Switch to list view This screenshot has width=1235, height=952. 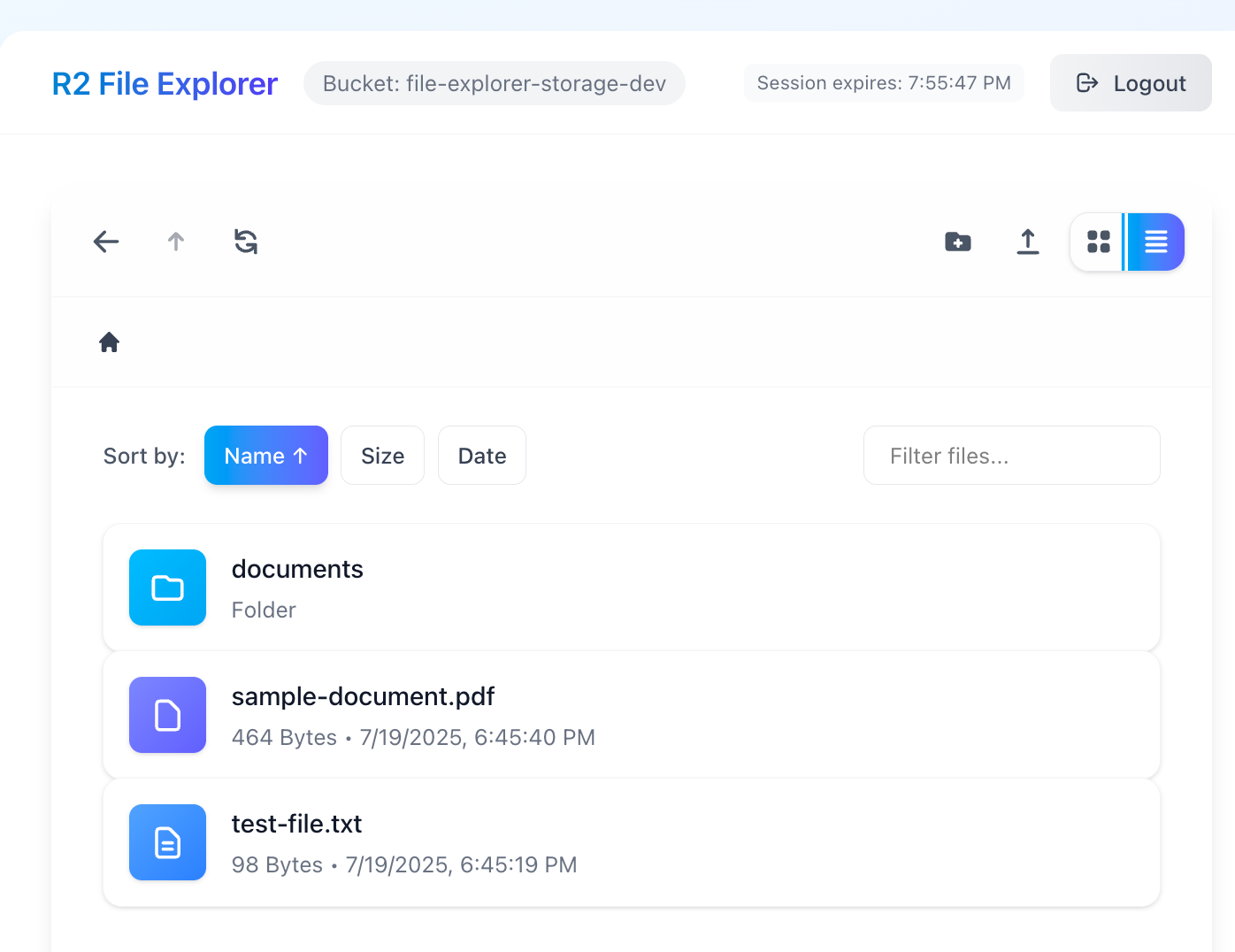coord(1155,242)
